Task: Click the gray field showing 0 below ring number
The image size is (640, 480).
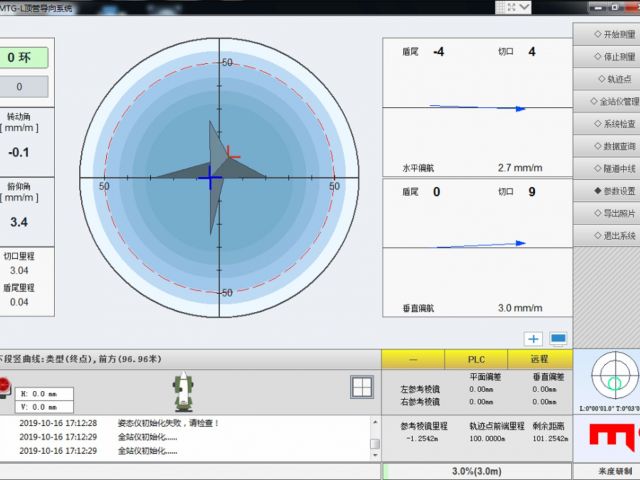Action: [x=22, y=87]
